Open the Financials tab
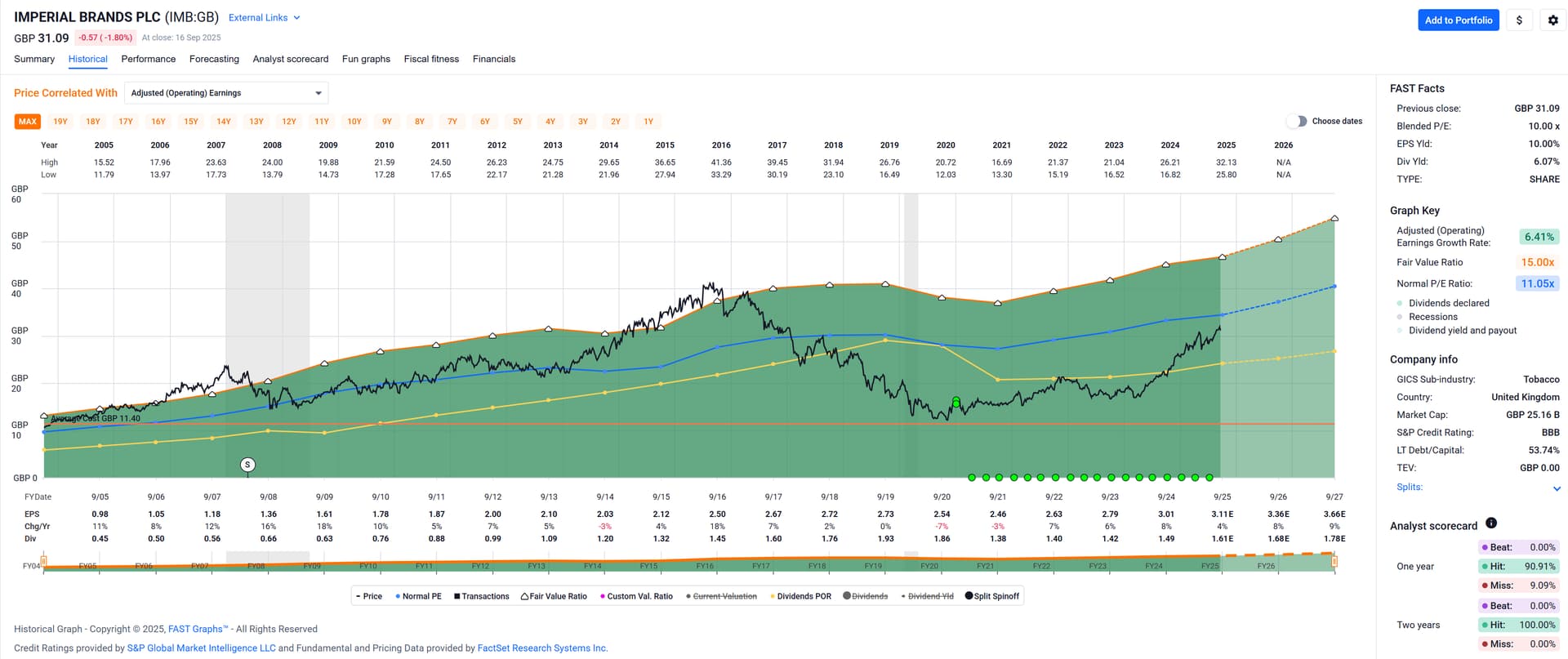This screenshot has height=659, width=1568. pyautogui.click(x=493, y=59)
